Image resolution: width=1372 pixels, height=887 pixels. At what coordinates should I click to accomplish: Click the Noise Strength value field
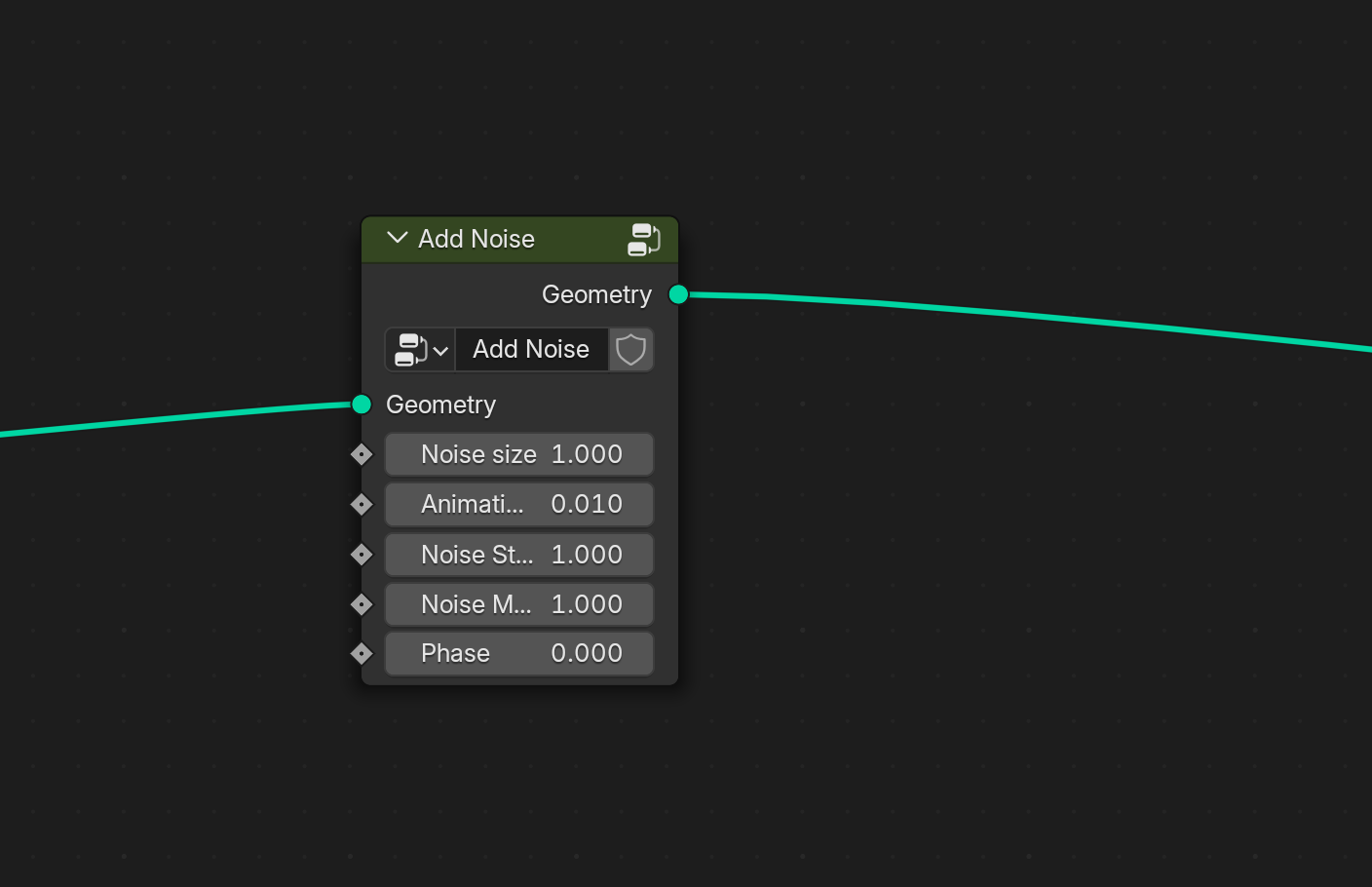pyautogui.click(x=518, y=554)
